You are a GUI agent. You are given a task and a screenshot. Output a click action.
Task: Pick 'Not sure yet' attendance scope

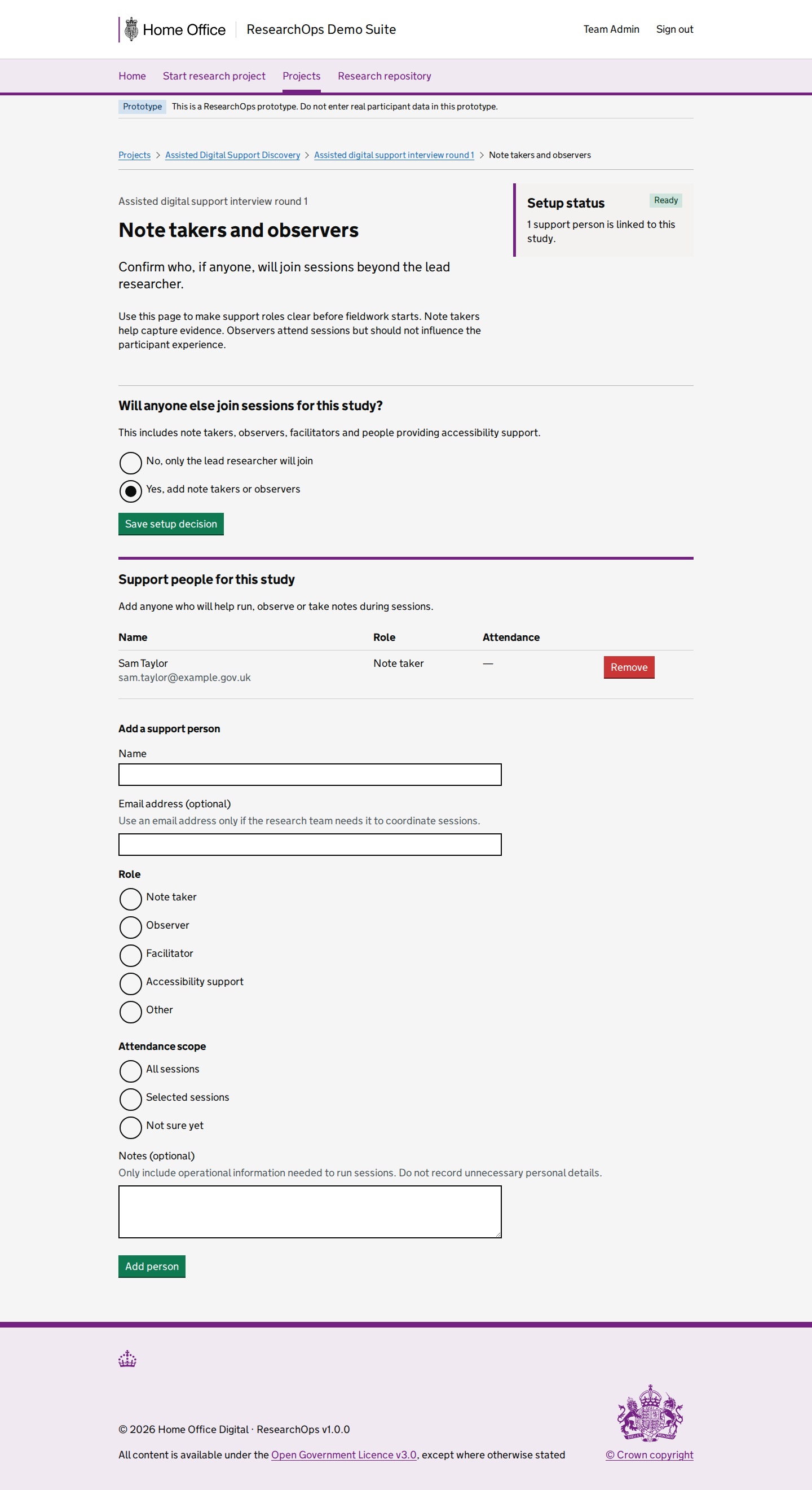[x=131, y=1127]
